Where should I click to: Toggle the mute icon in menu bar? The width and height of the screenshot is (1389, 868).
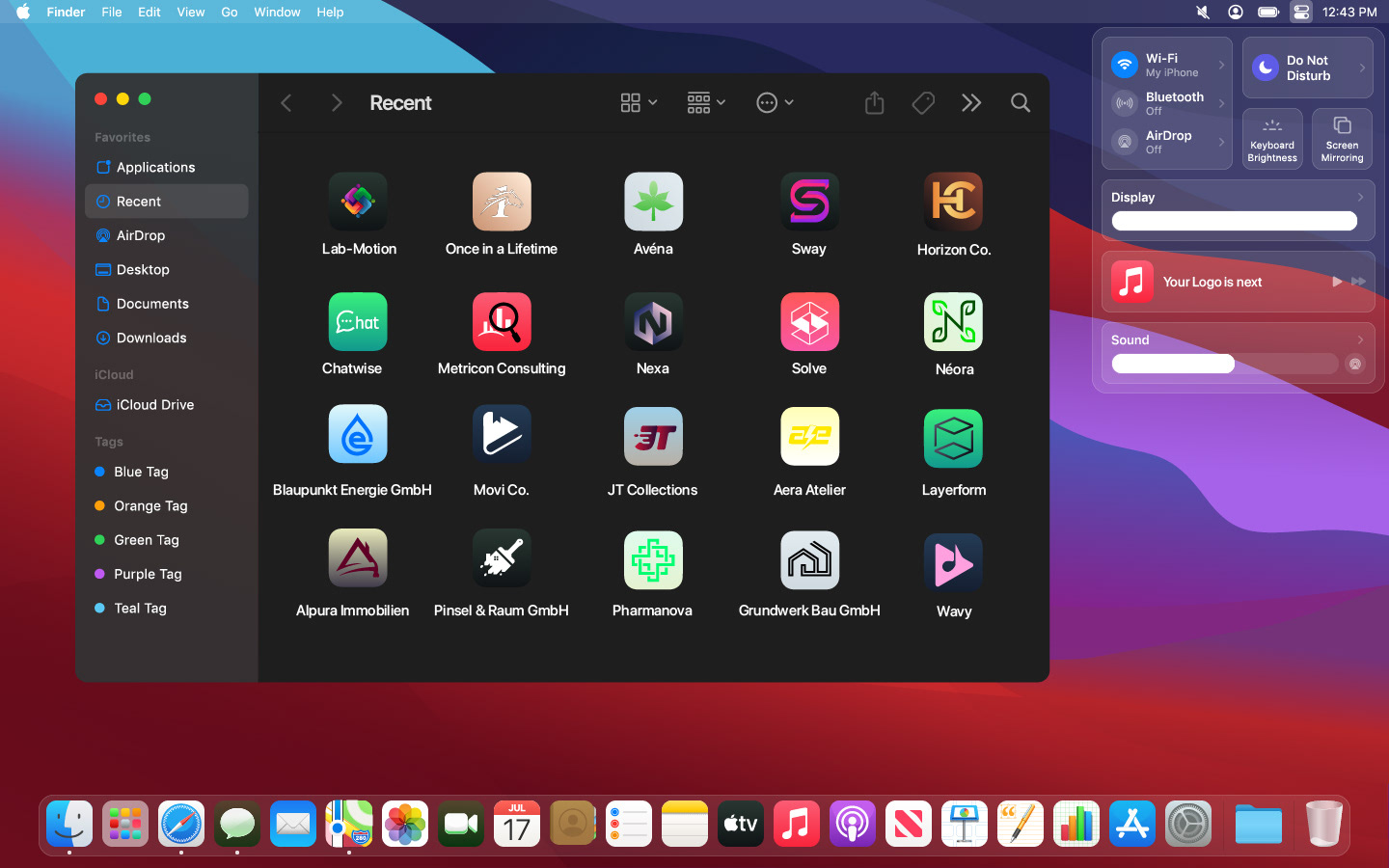(1203, 12)
